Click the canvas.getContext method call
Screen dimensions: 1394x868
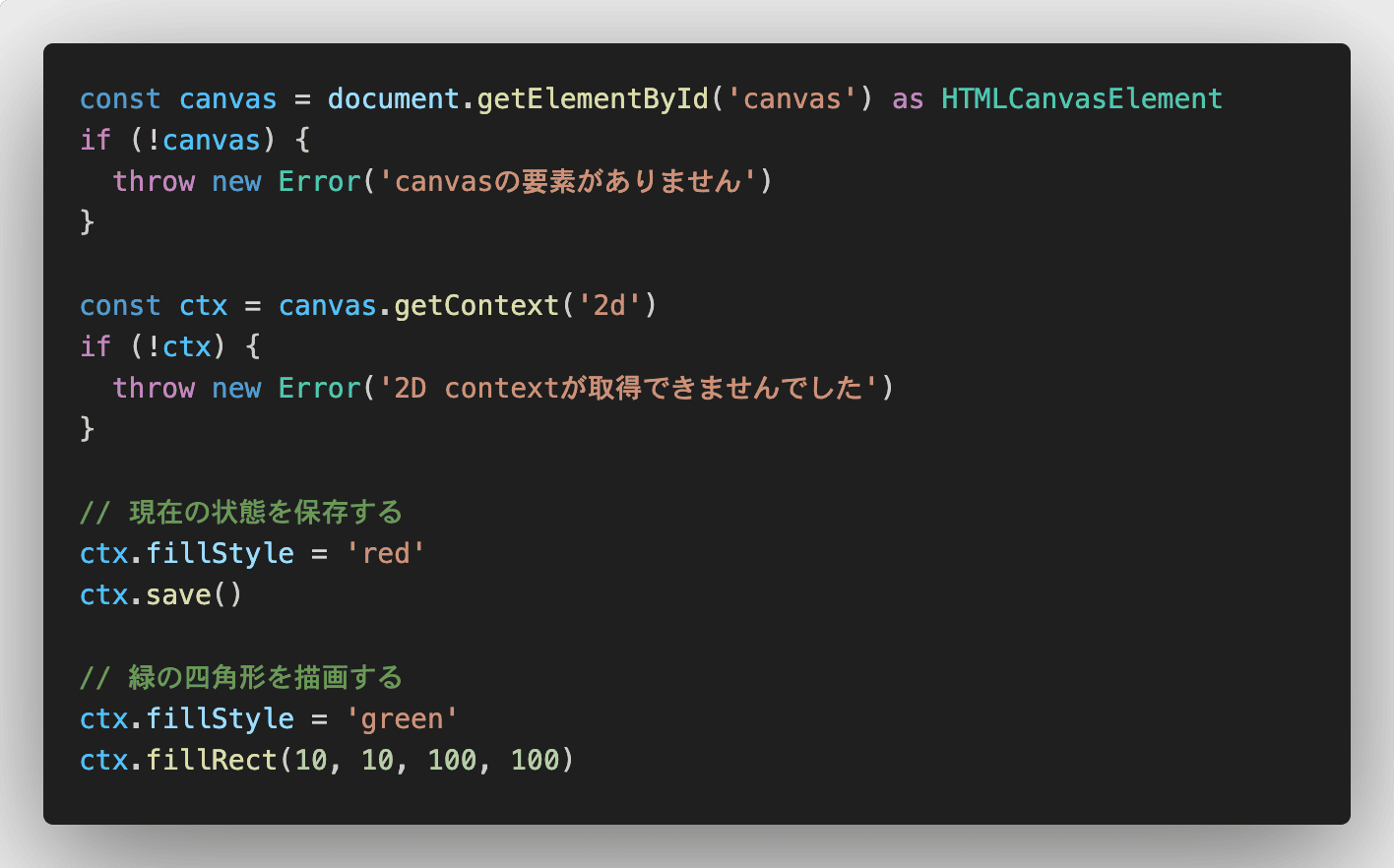(468, 305)
